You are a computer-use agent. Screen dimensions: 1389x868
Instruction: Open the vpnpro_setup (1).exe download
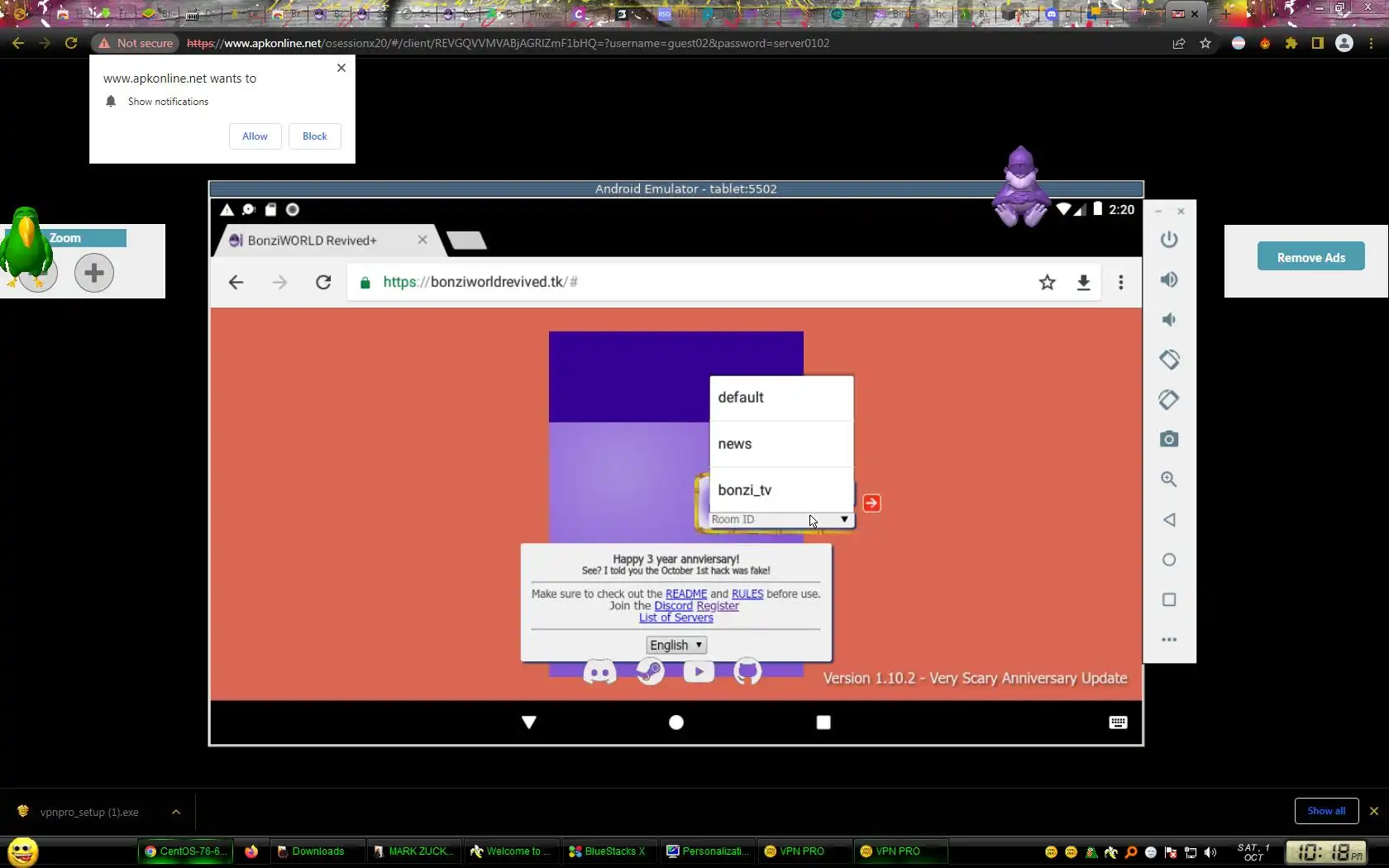point(89,813)
